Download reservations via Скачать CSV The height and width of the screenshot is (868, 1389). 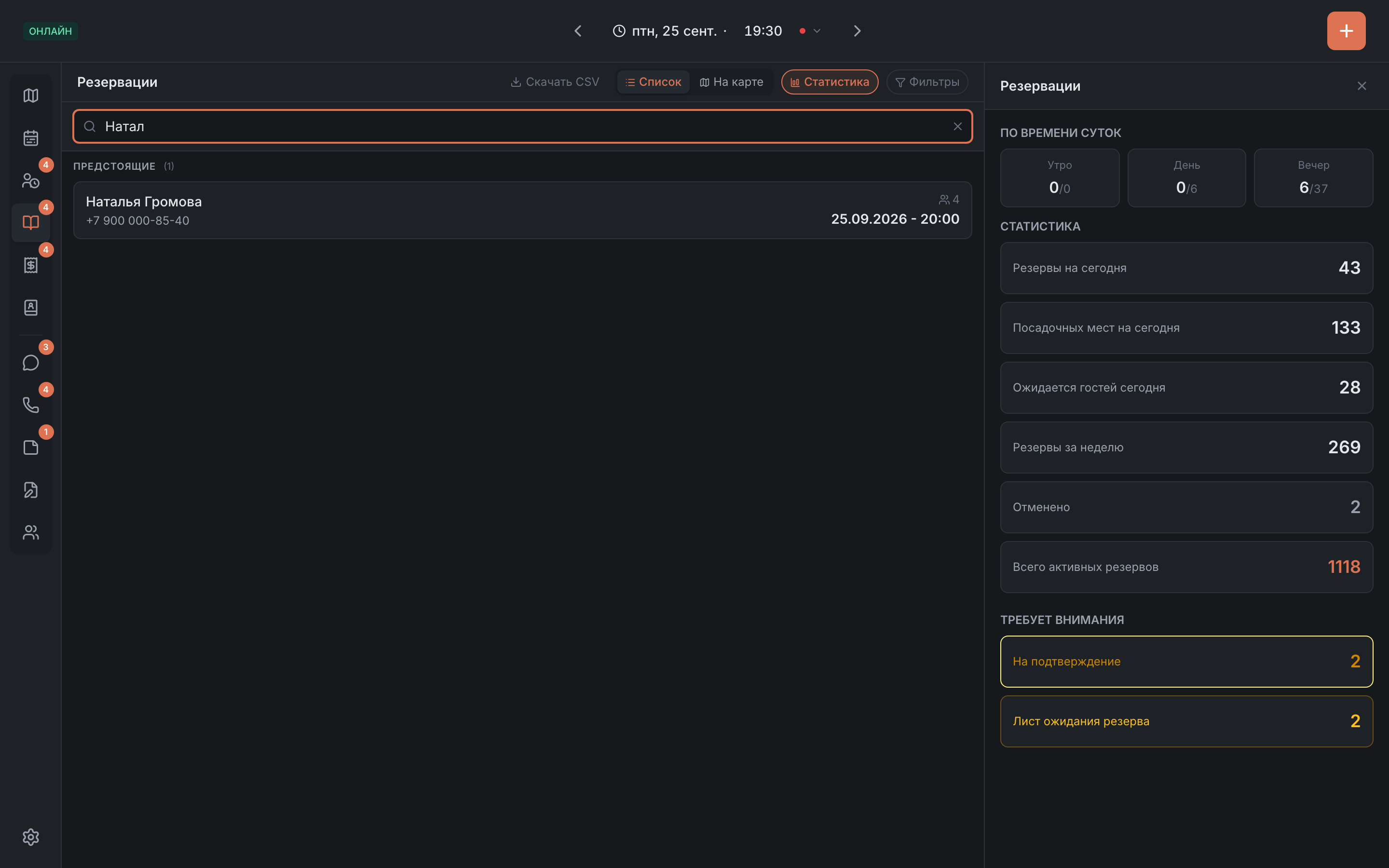tap(555, 82)
